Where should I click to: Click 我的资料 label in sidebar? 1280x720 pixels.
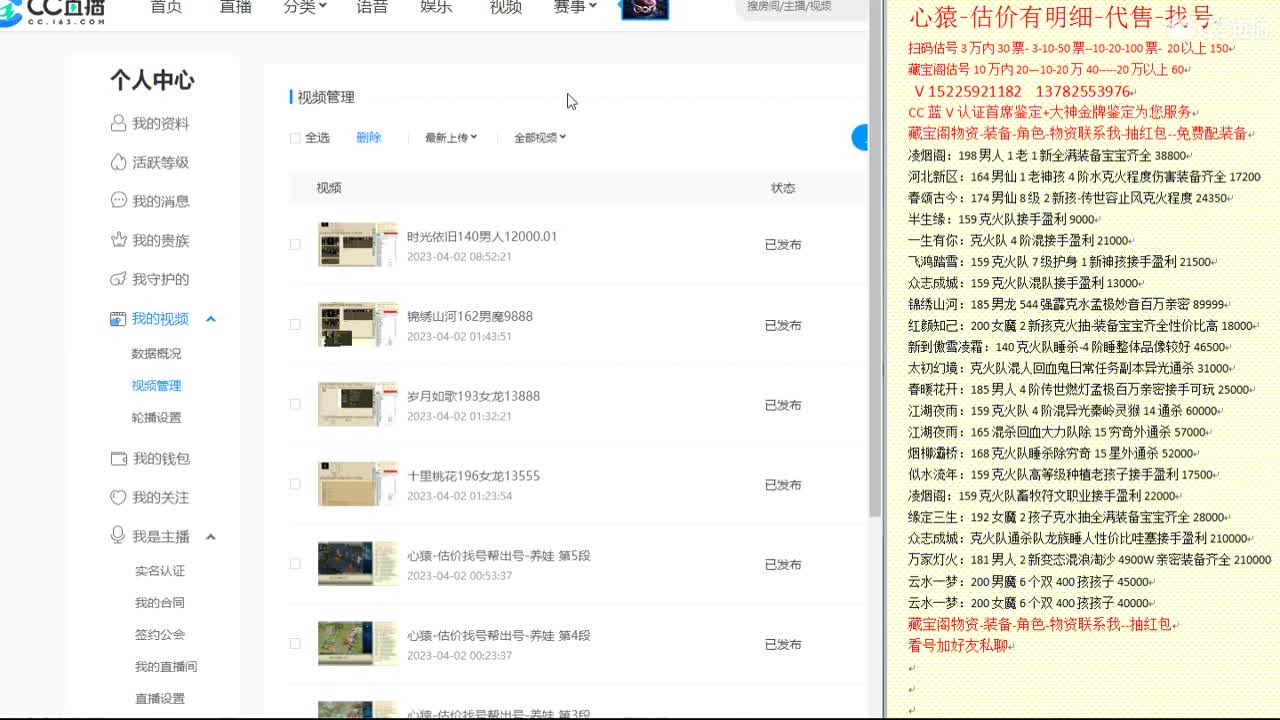(x=161, y=124)
